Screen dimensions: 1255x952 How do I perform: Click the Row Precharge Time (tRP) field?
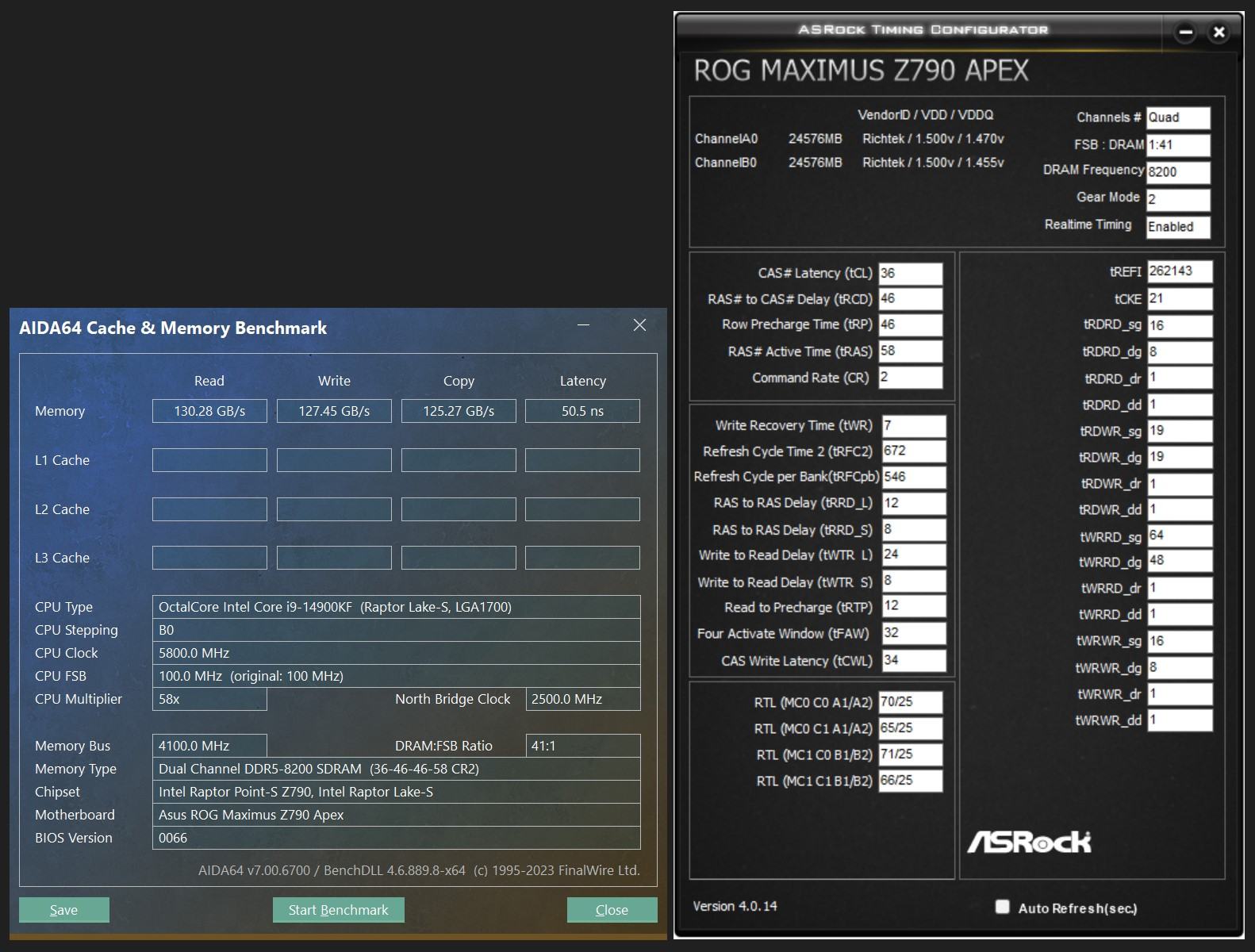(x=911, y=325)
